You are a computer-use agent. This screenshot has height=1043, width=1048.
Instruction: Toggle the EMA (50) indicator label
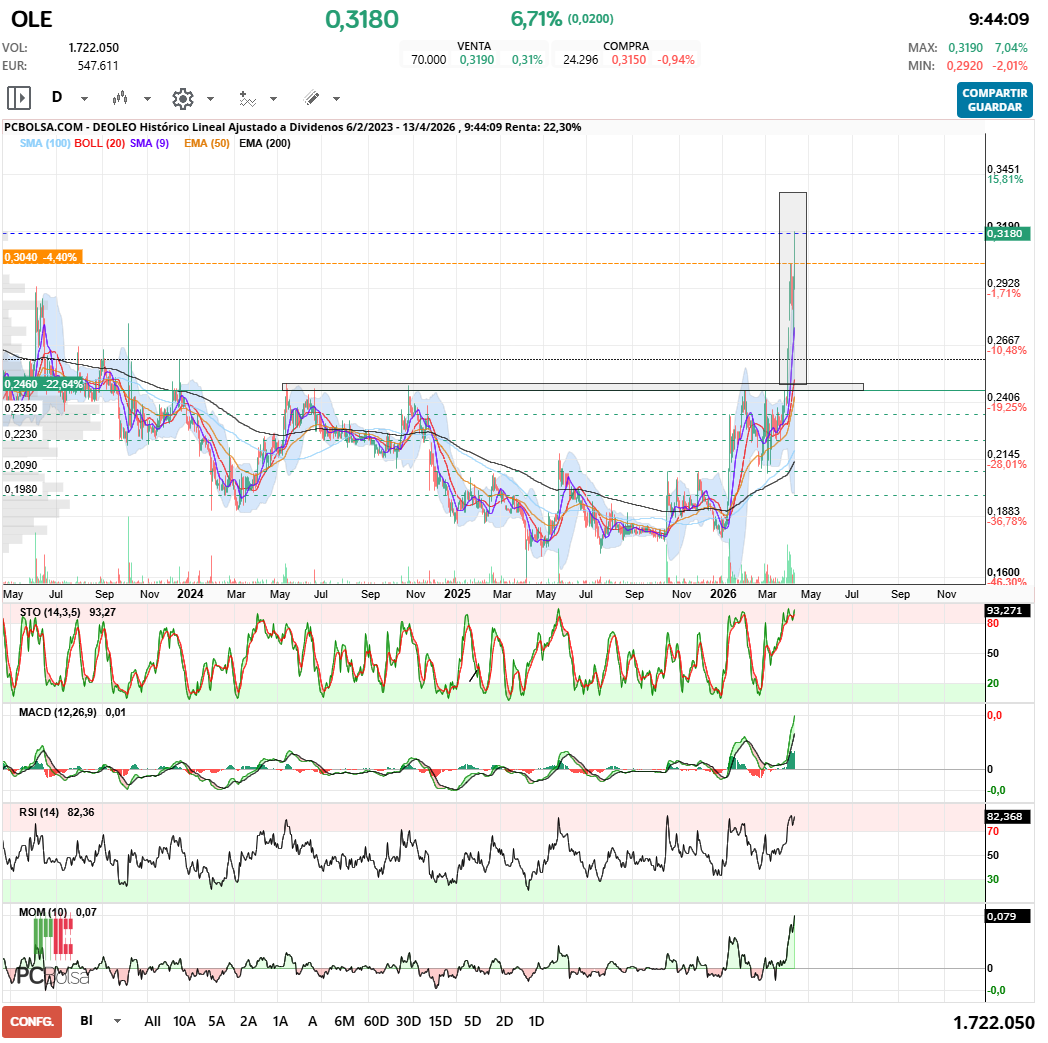click(x=207, y=143)
